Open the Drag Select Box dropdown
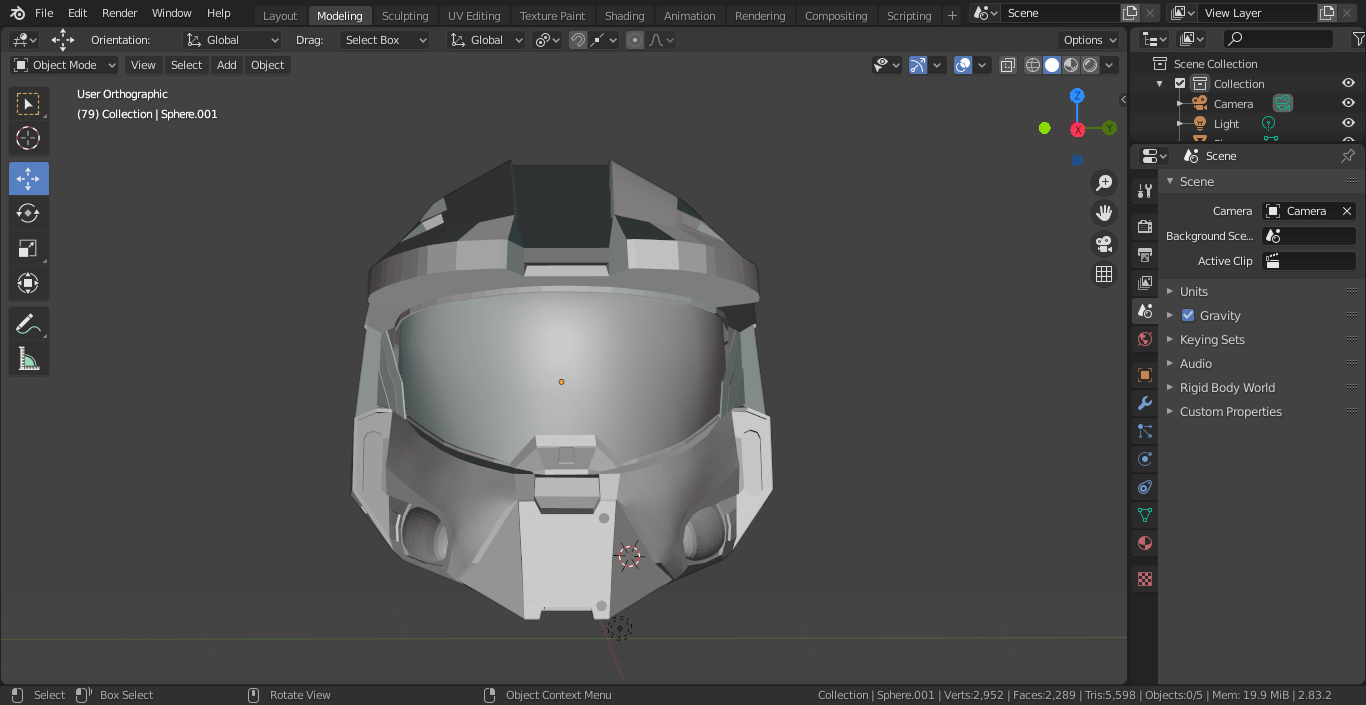This screenshot has width=1366, height=705. (x=385, y=40)
